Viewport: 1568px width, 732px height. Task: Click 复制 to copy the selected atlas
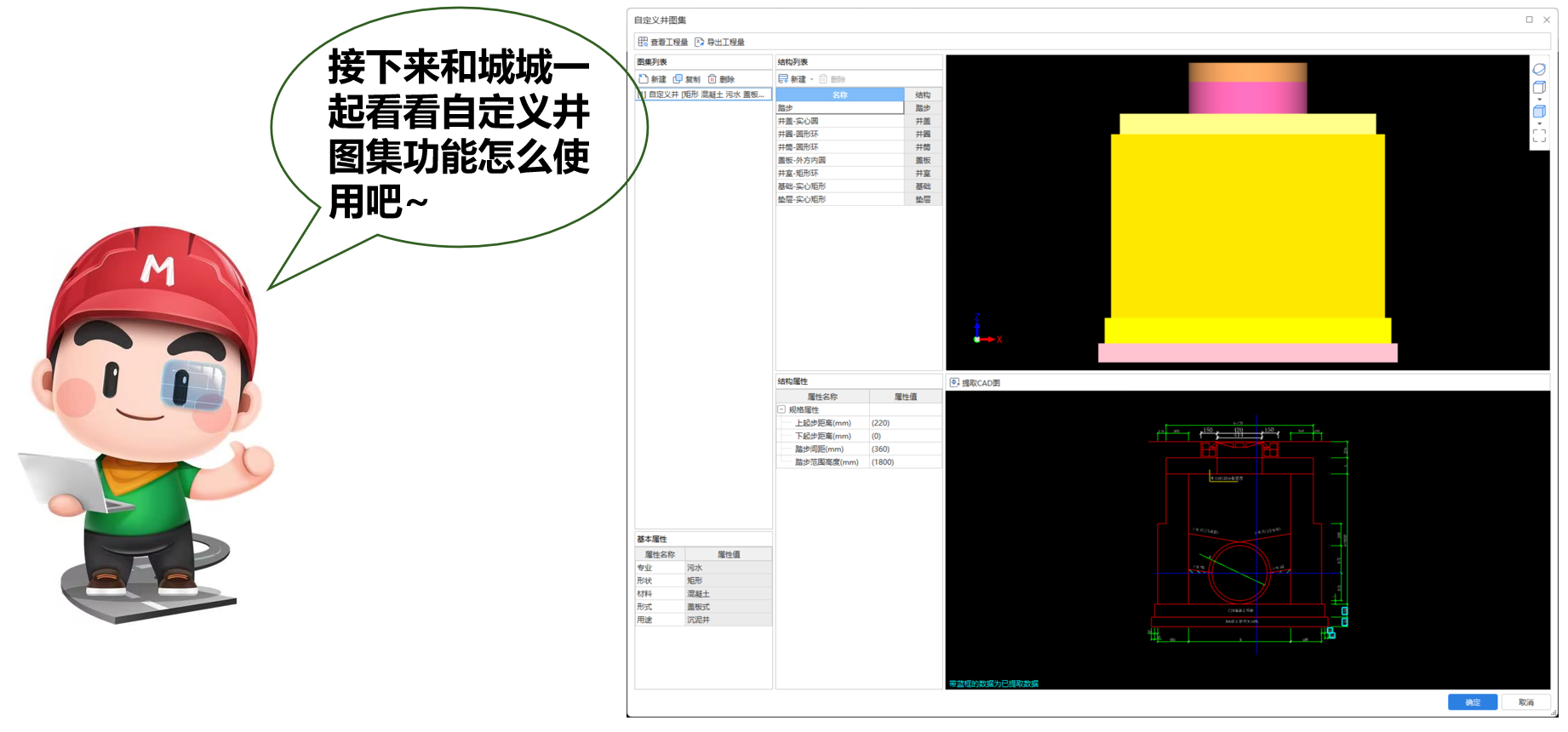687,79
